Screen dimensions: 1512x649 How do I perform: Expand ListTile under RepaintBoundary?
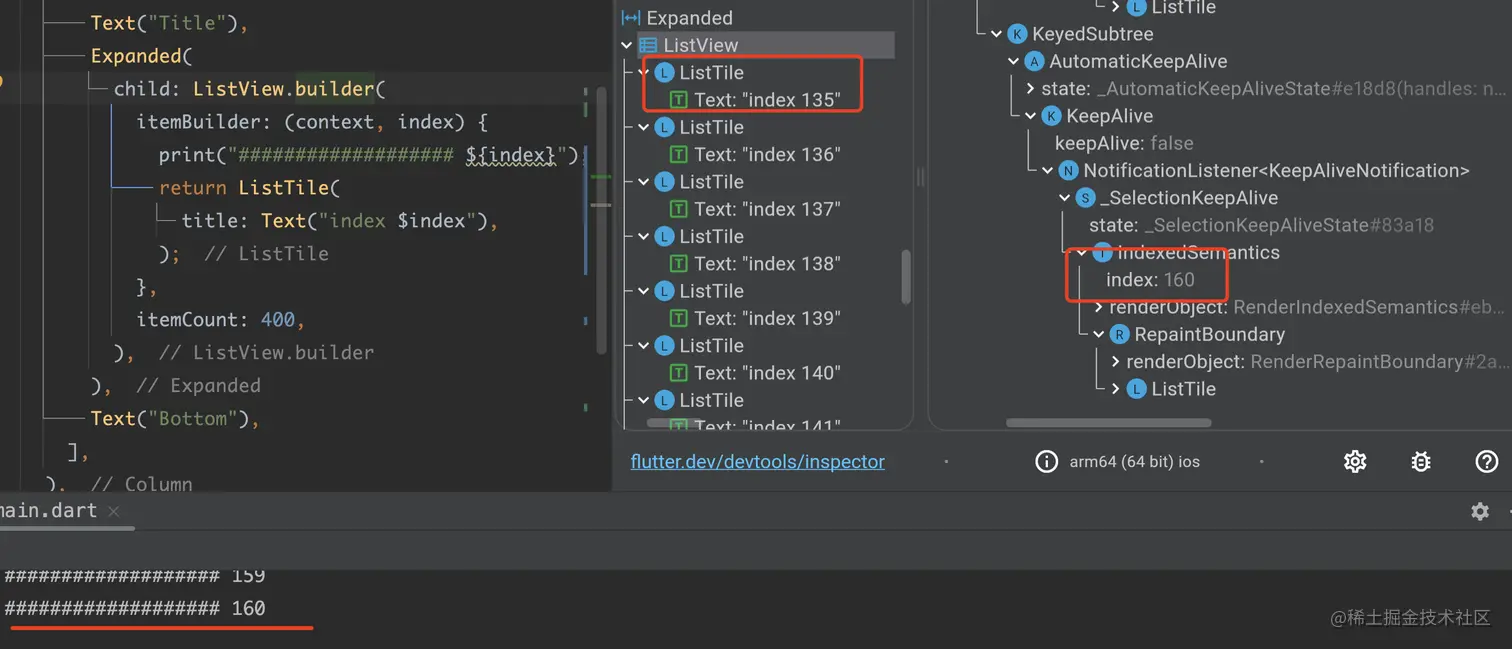(1116, 389)
